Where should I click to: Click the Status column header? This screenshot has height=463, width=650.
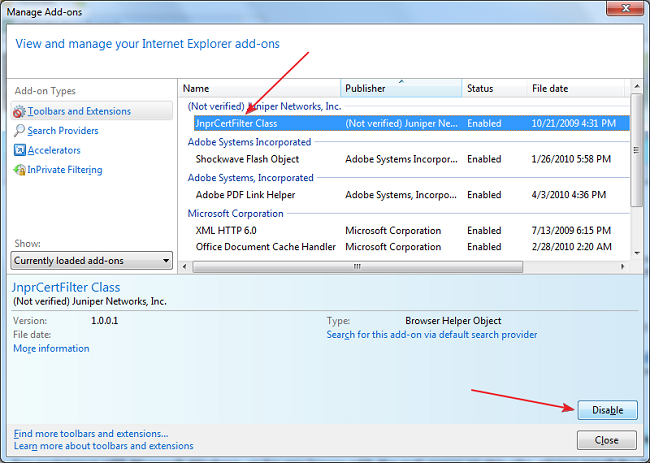pyautogui.click(x=494, y=88)
